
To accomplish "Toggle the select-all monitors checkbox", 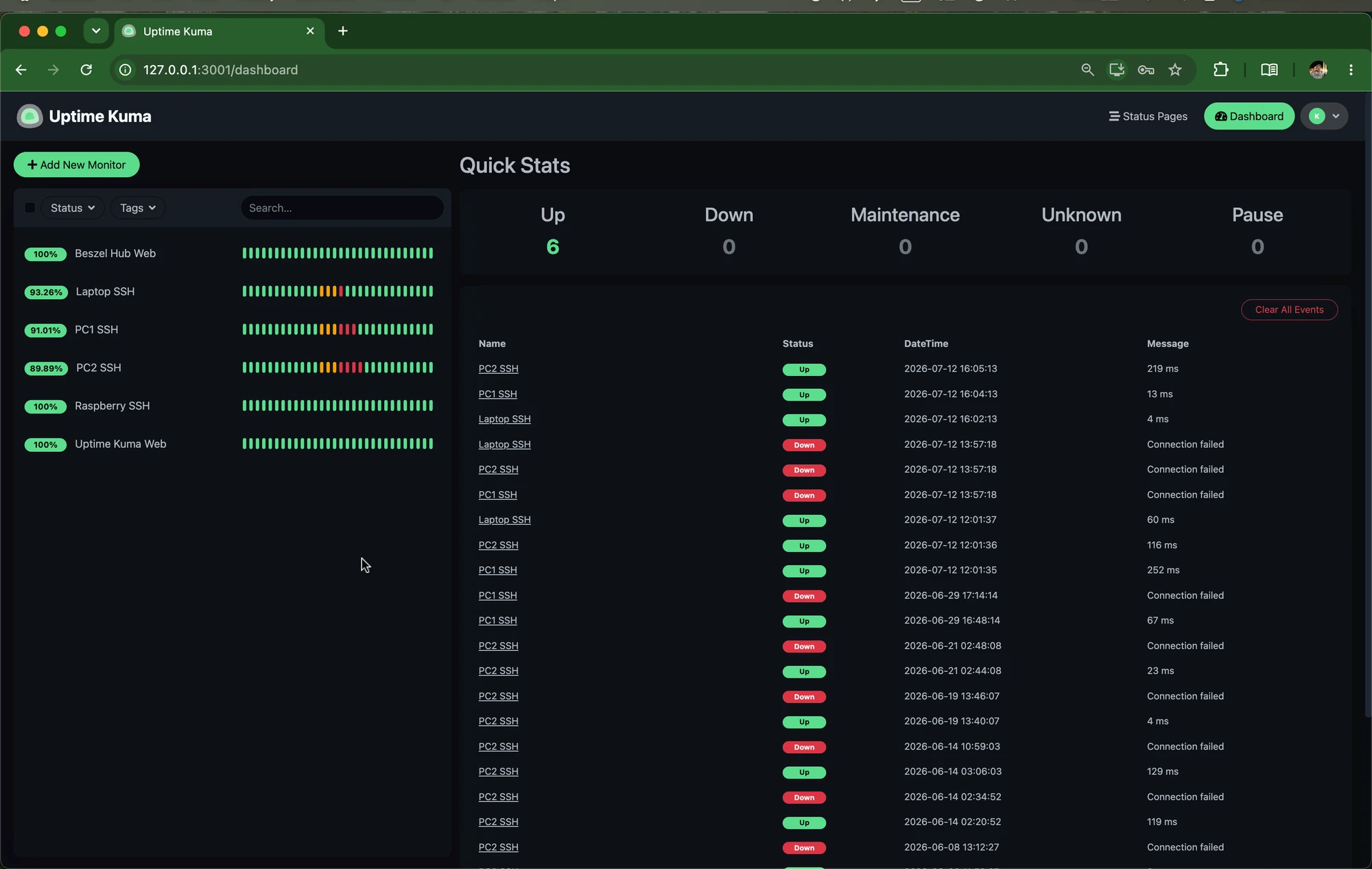I will 30,208.
